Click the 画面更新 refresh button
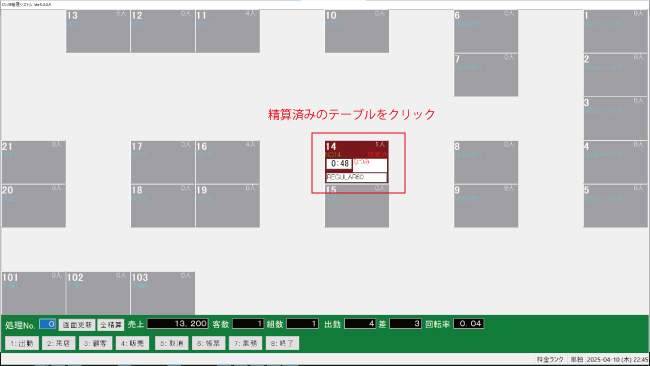 [x=77, y=325]
